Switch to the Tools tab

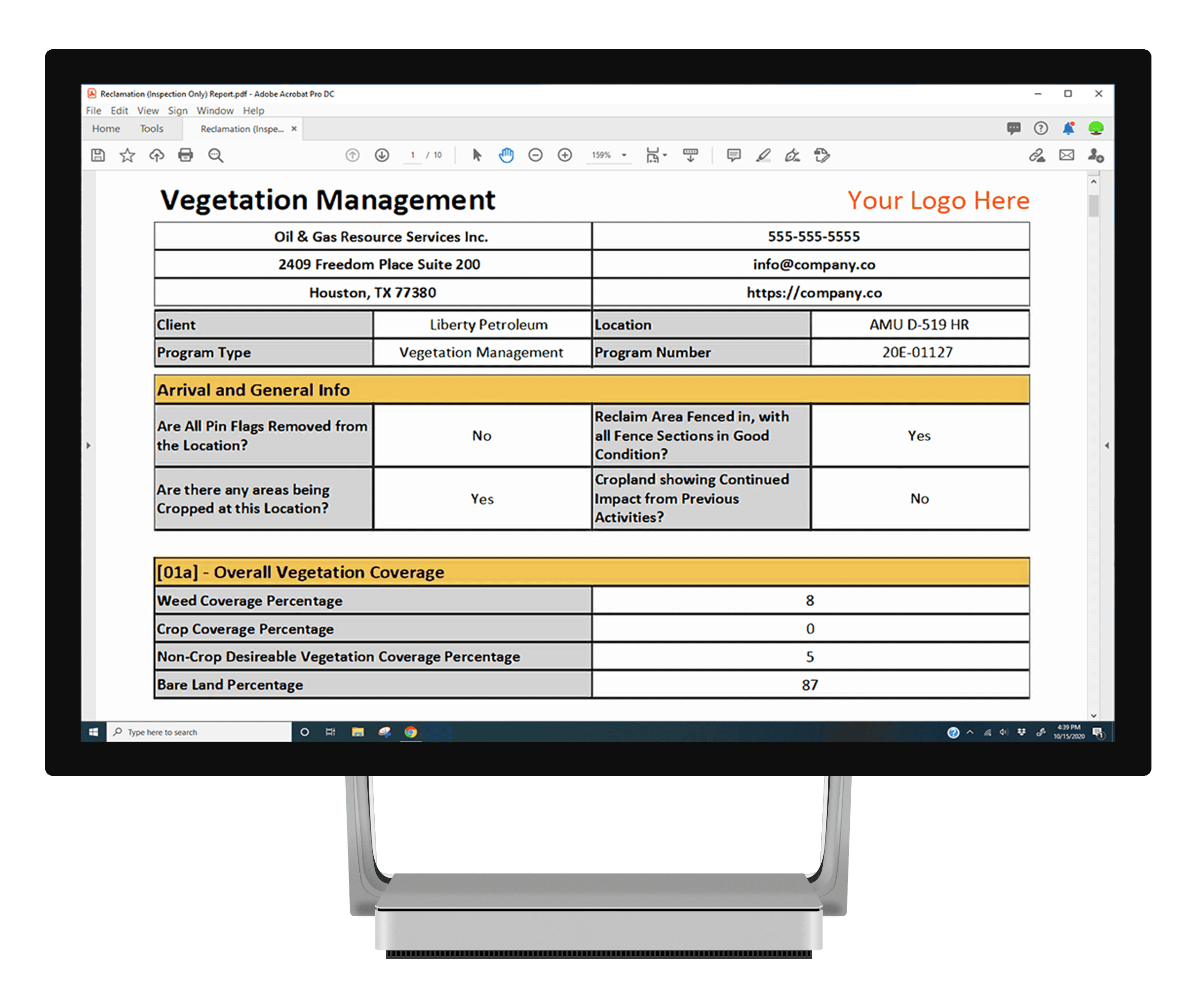(151, 128)
